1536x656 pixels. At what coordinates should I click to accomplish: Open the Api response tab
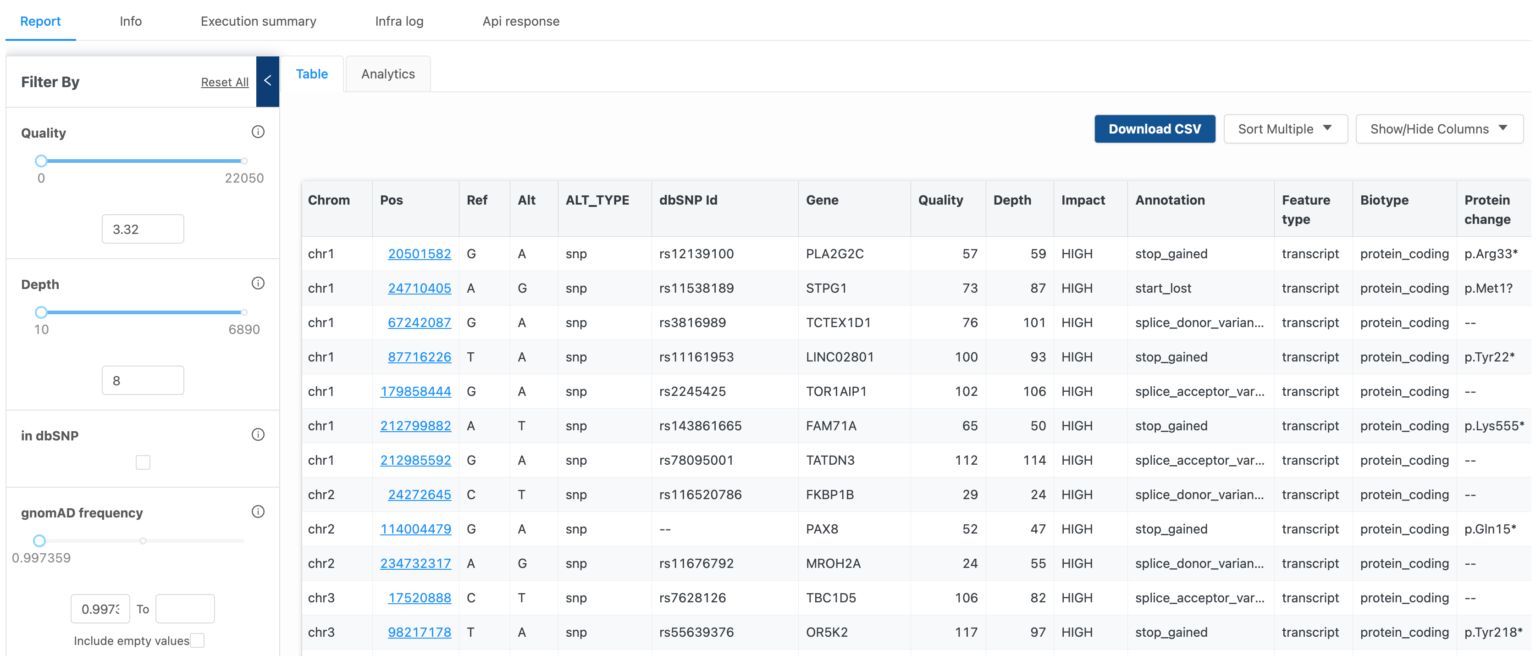click(x=521, y=21)
